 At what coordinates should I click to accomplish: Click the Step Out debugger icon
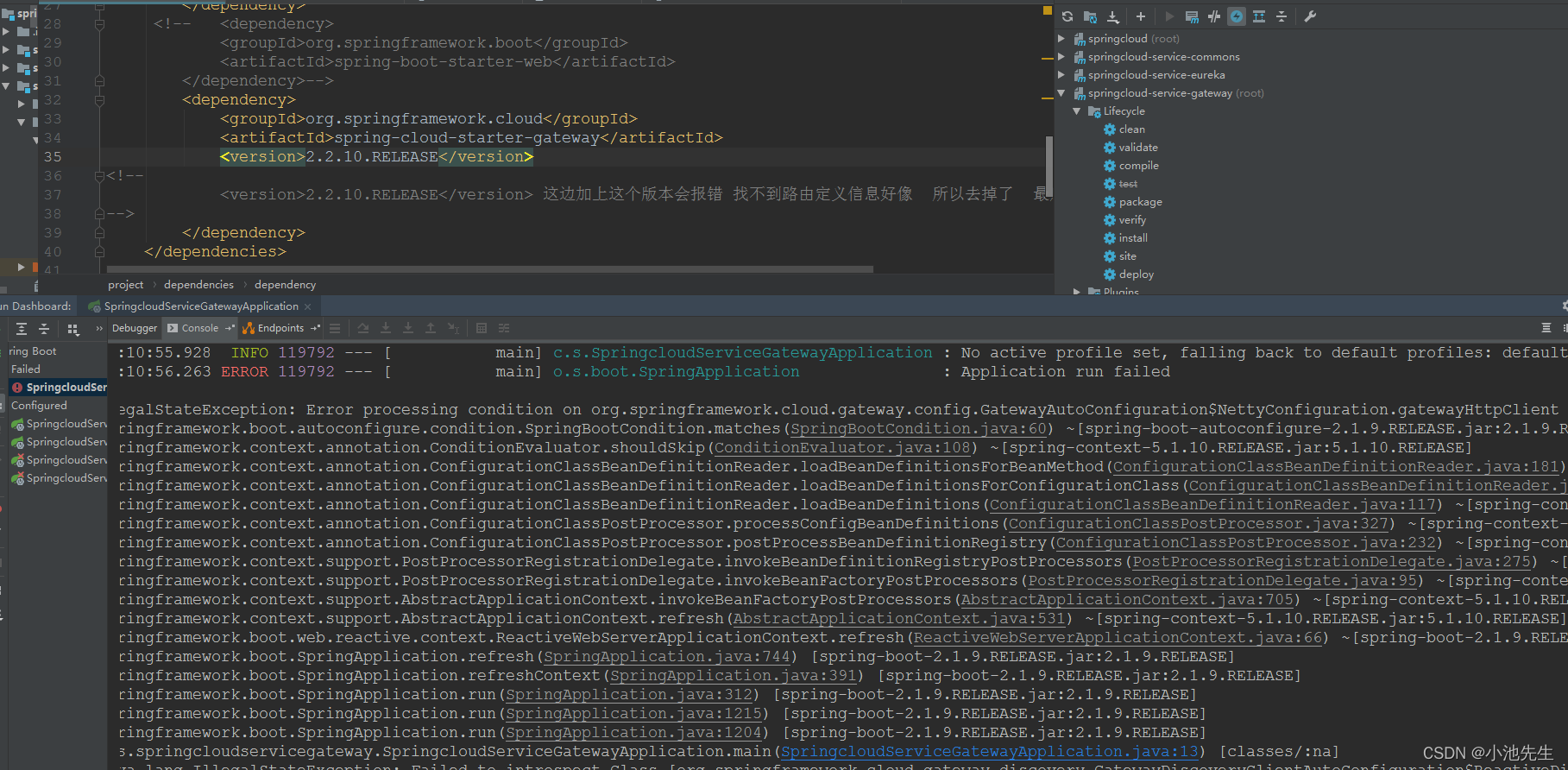[x=431, y=328]
